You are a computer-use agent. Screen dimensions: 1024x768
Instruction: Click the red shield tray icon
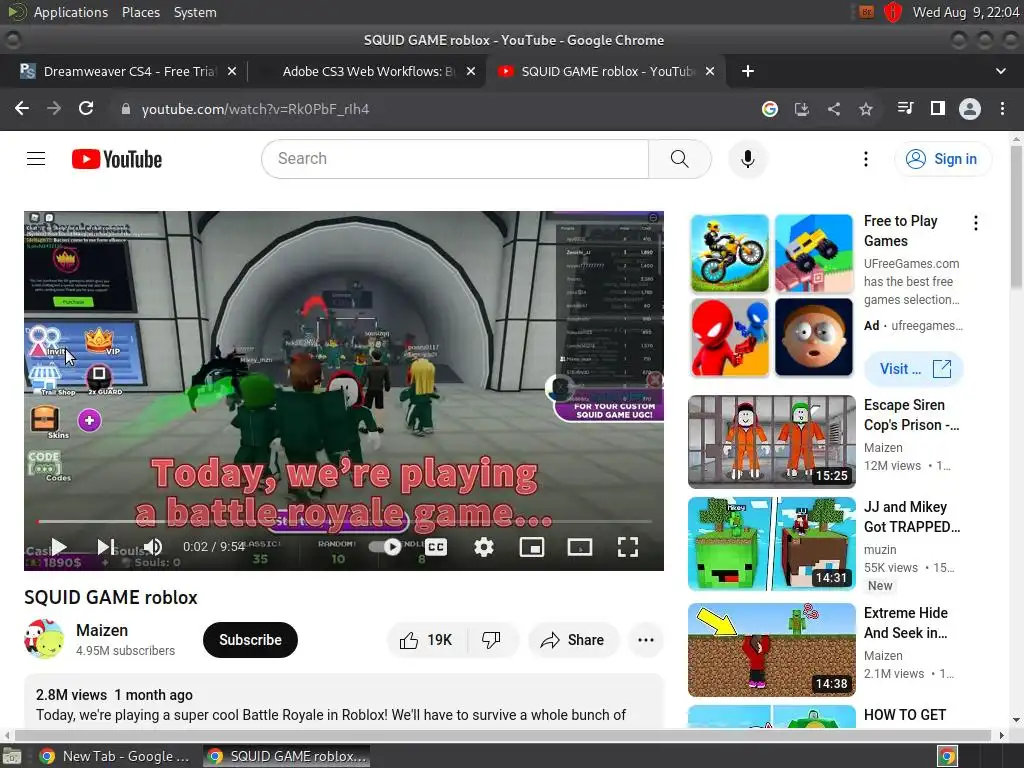tap(893, 12)
